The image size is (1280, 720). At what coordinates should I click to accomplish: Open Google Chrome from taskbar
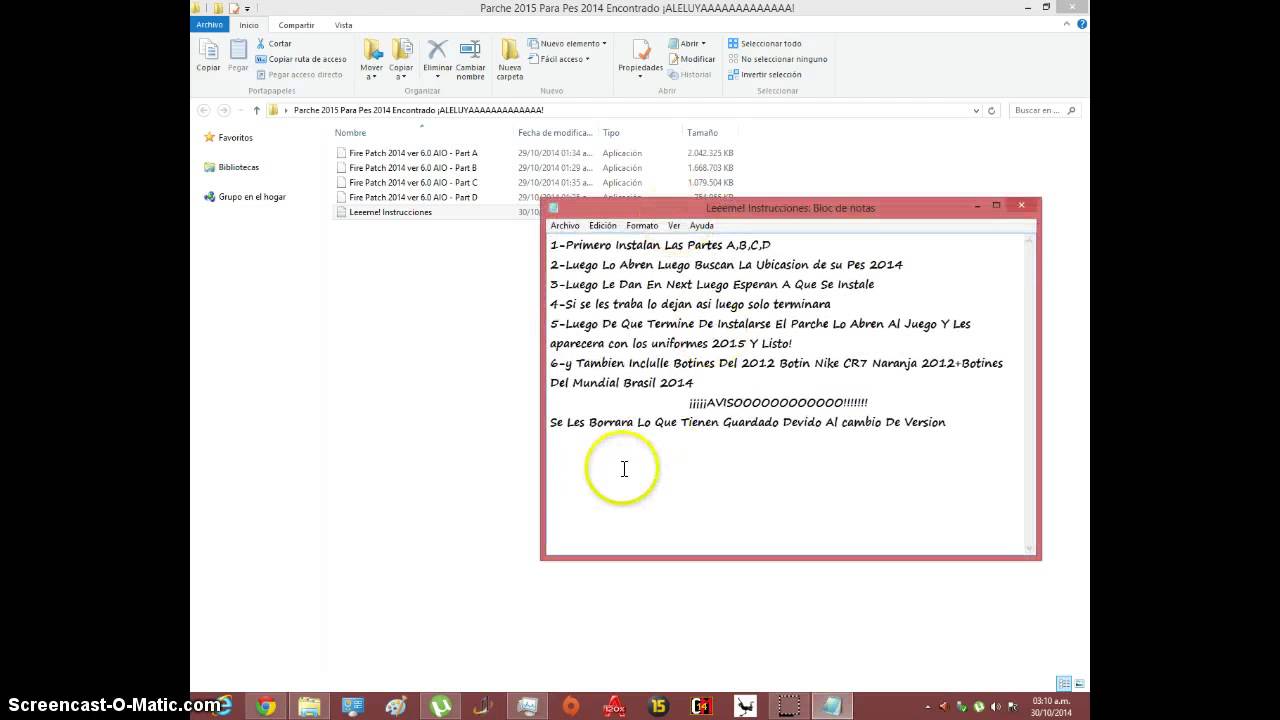265,706
